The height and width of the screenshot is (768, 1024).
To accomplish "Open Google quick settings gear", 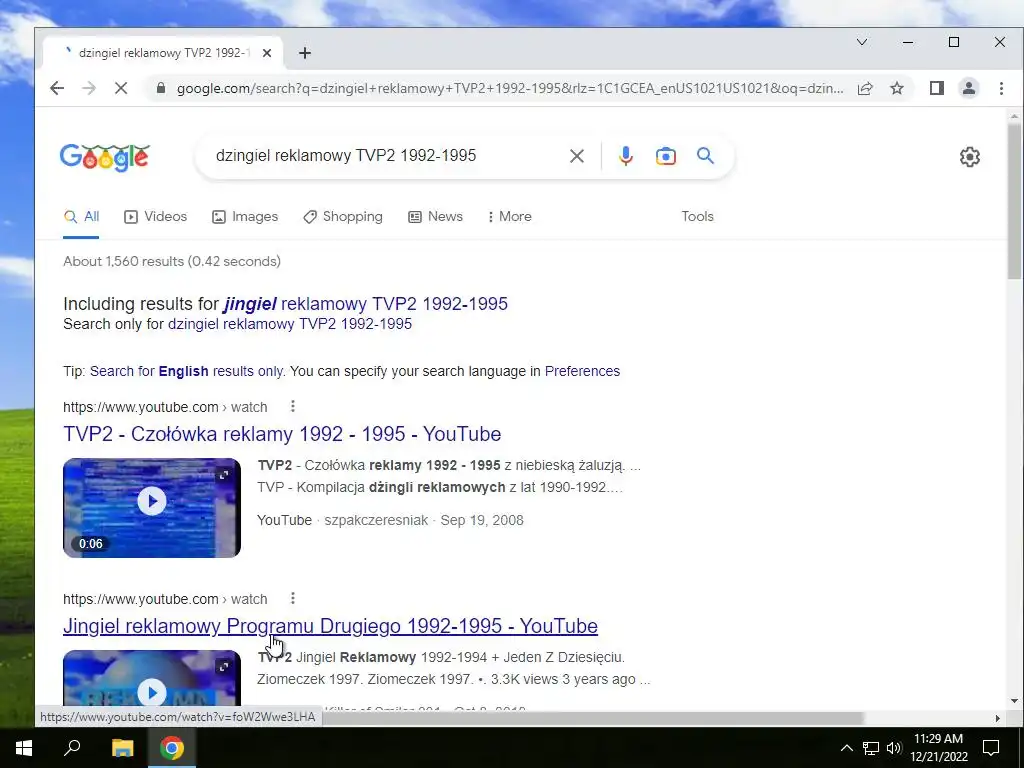I will tap(970, 157).
